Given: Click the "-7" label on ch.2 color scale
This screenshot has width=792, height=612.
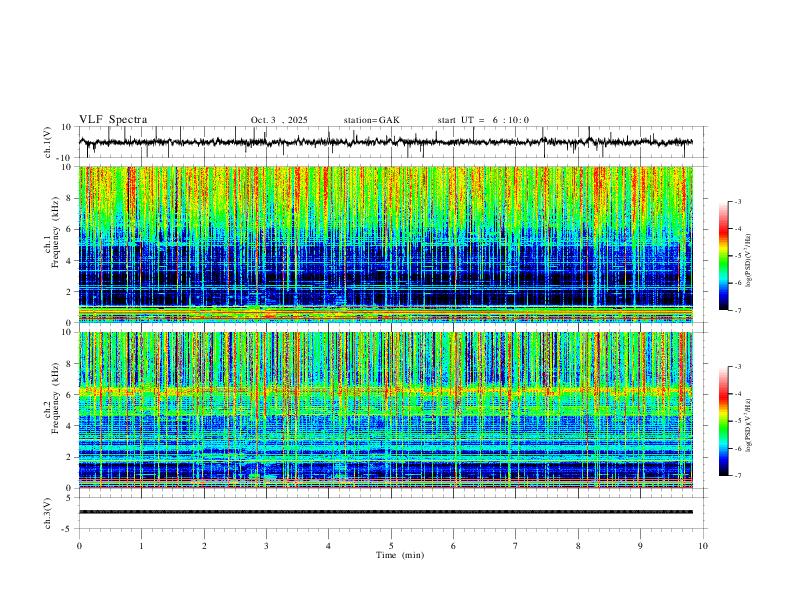Looking at the screenshot, I should [x=737, y=476].
